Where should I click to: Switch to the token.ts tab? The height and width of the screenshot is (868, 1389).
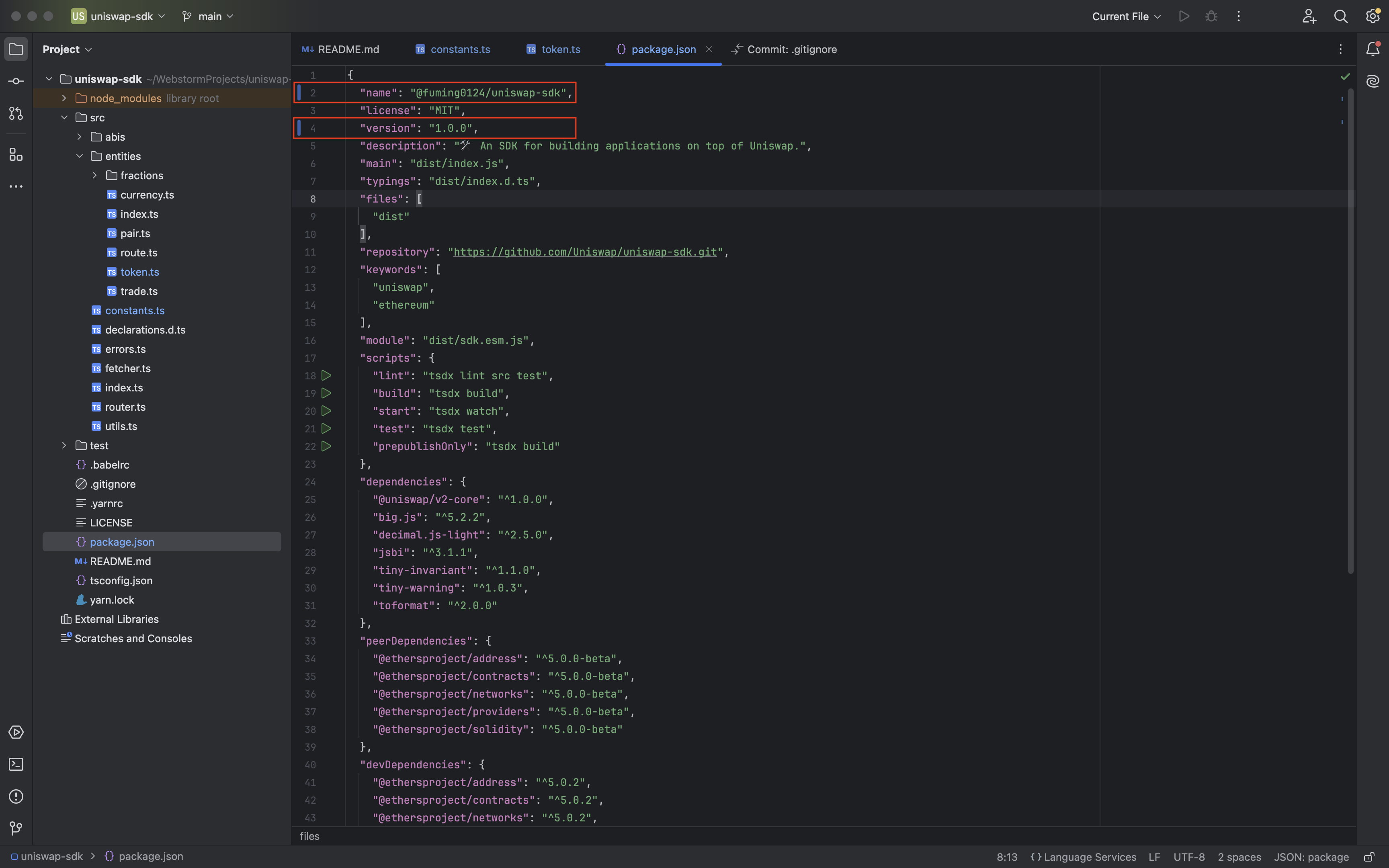(x=553, y=49)
